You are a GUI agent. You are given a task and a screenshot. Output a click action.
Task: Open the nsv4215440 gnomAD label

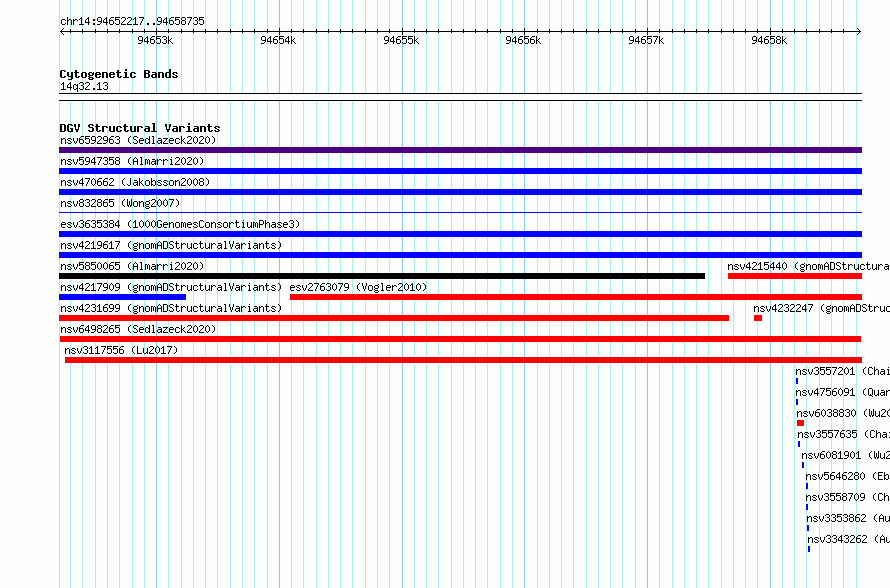point(808,266)
